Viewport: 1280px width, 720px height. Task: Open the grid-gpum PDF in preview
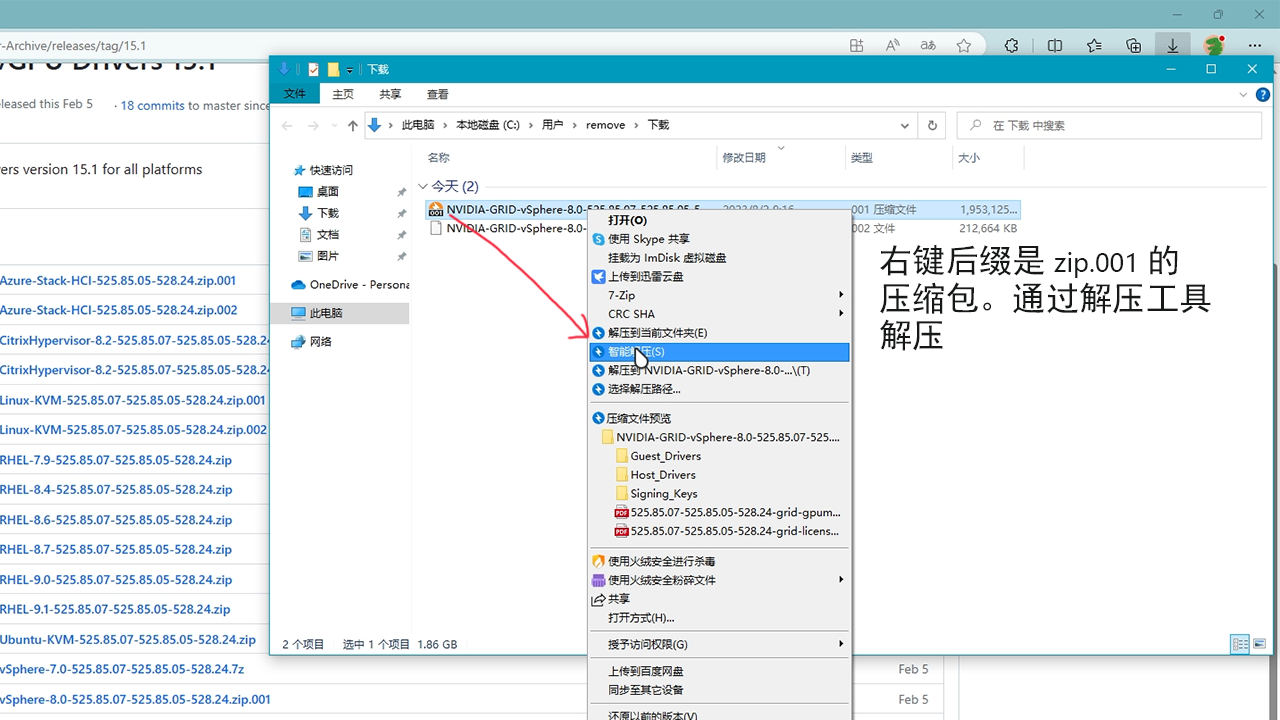[x=728, y=512]
